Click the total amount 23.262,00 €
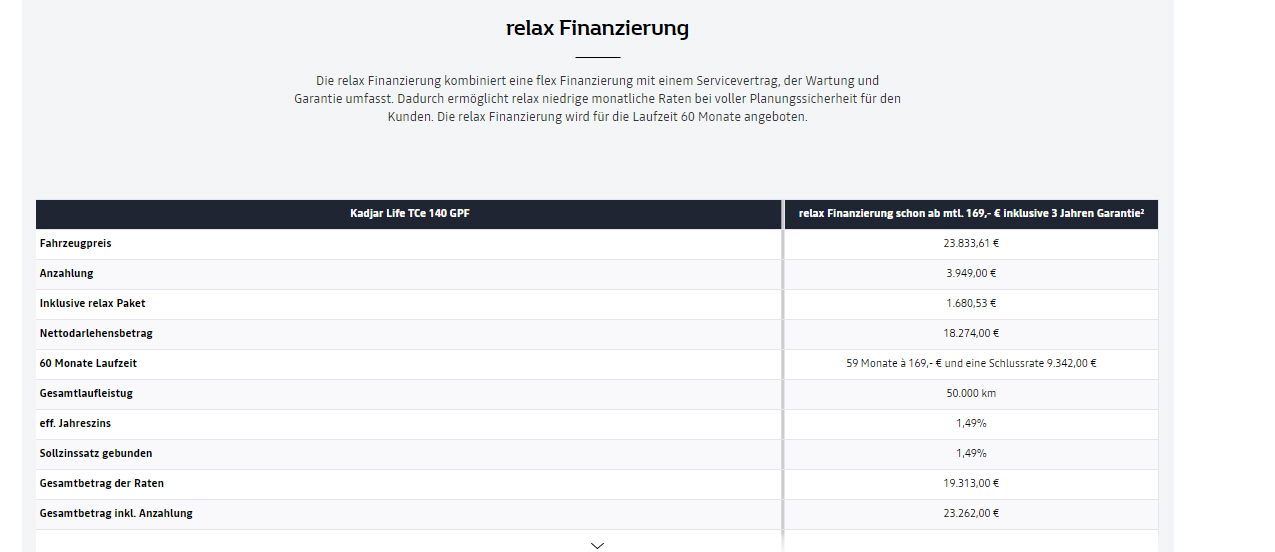The image size is (1275, 552). point(971,513)
